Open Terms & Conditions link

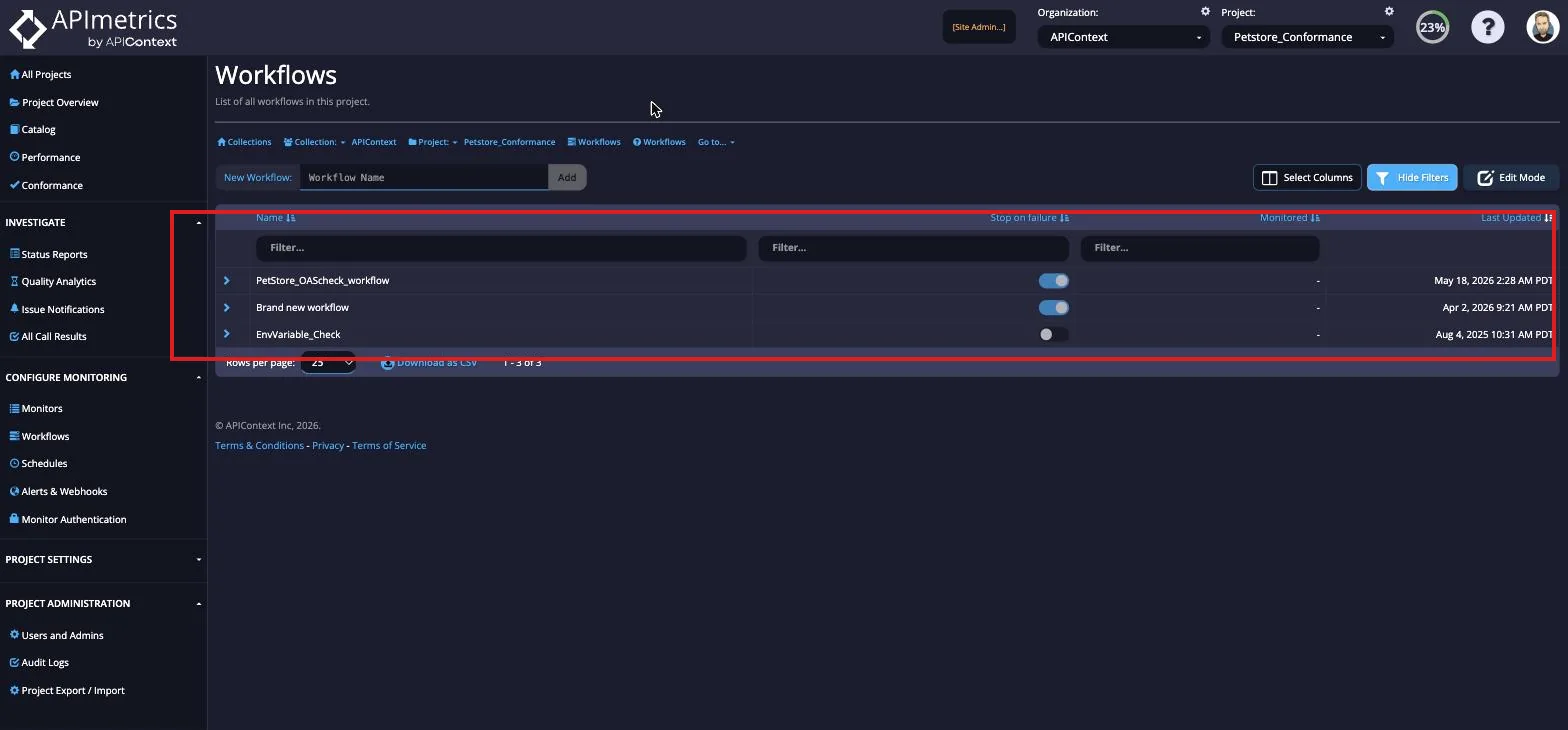click(x=259, y=445)
